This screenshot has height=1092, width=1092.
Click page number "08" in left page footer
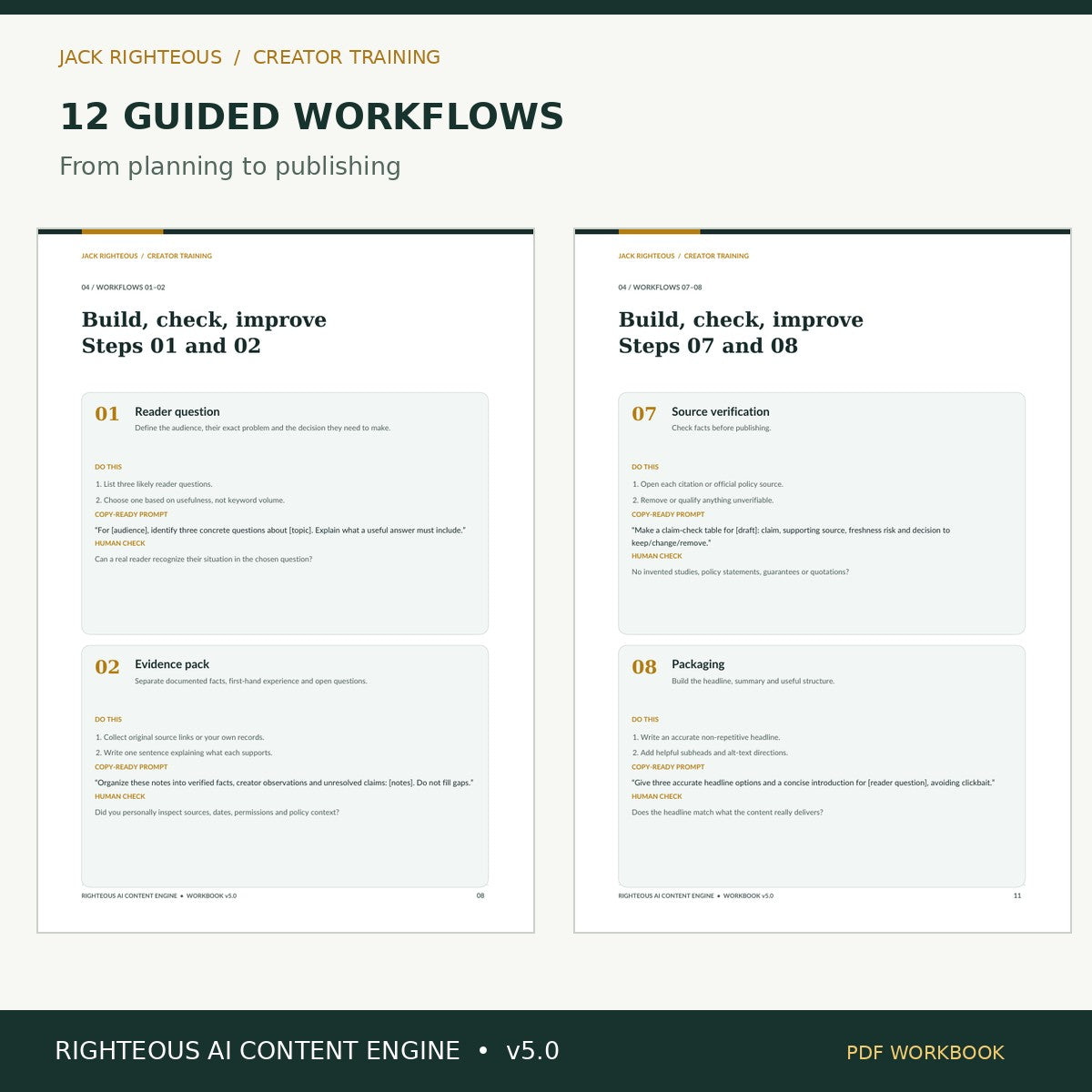tap(480, 896)
